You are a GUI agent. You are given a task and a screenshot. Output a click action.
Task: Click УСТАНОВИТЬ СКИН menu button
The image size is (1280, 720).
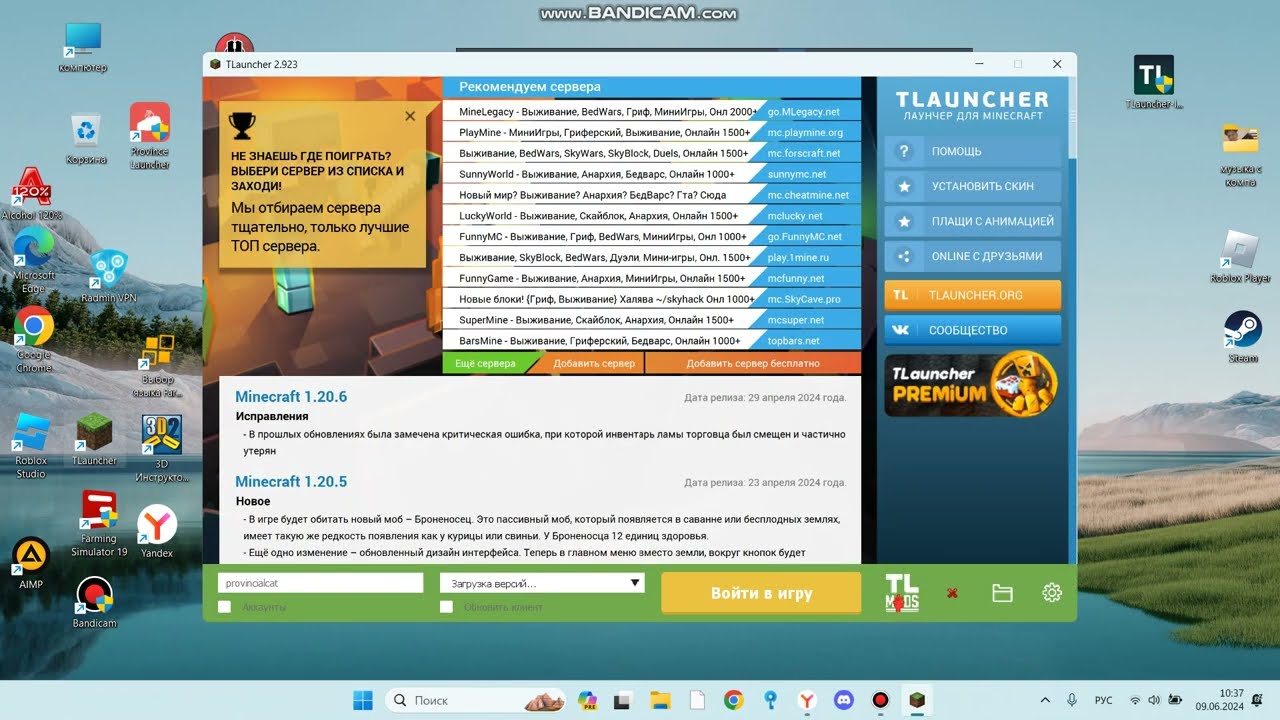pos(972,186)
